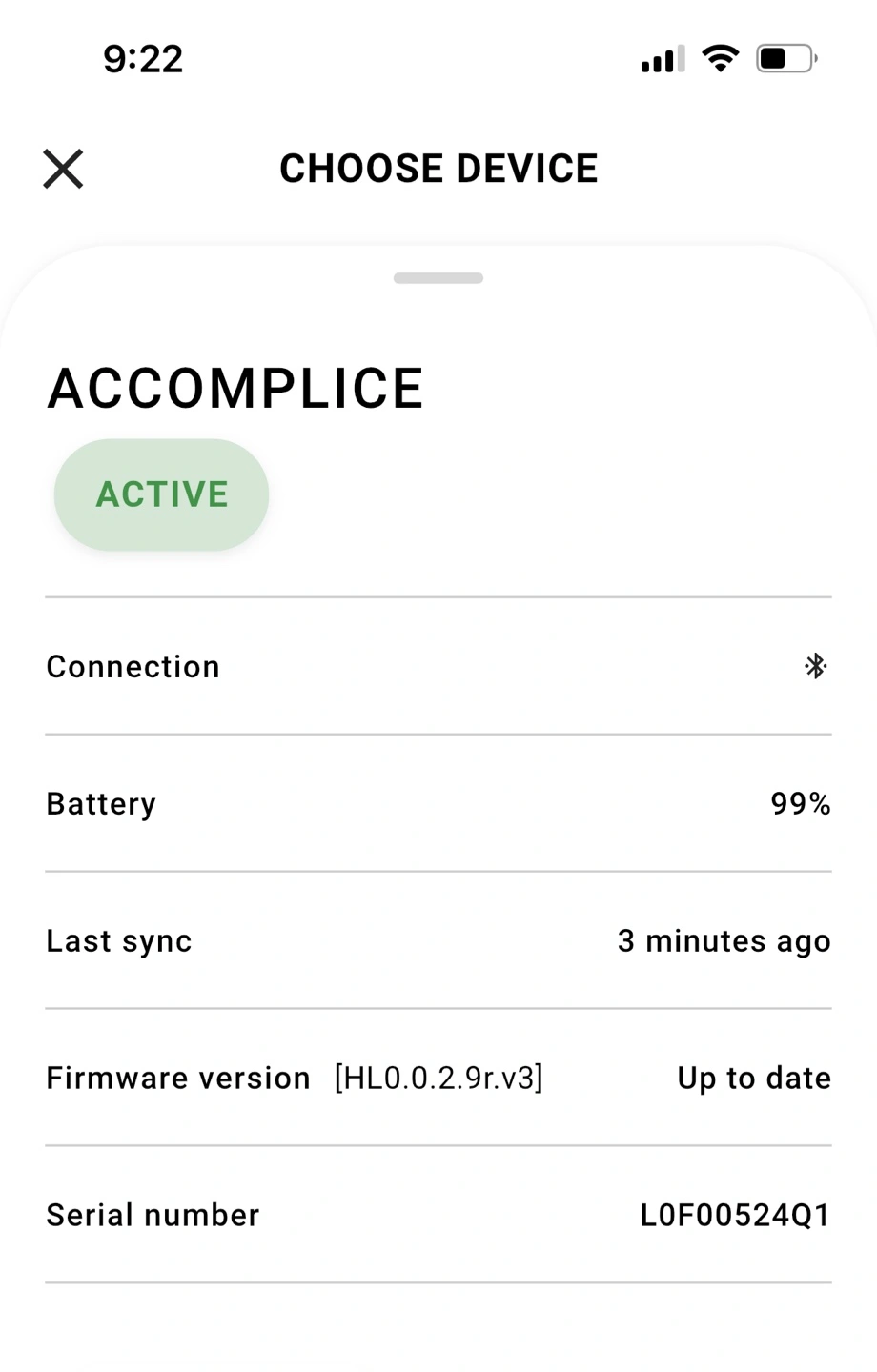877x1372 pixels.
Task: Tap the 99% battery value
Action: [x=801, y=804]
